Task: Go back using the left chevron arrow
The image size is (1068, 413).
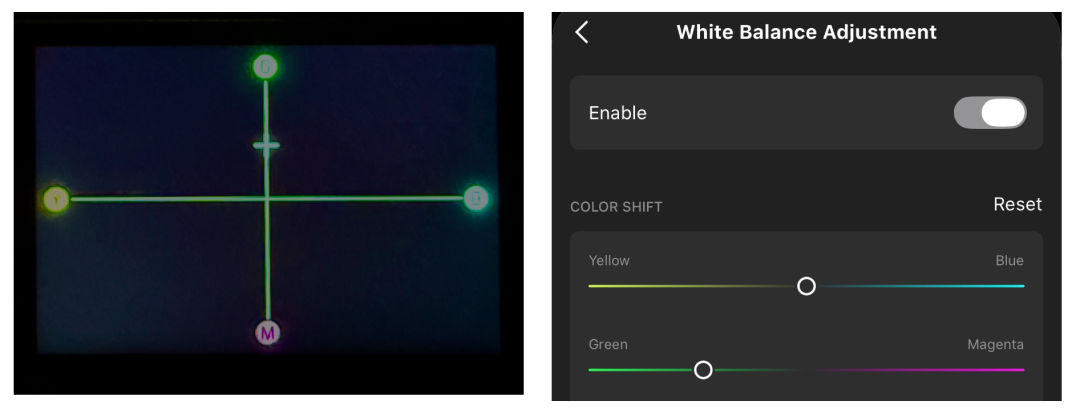Action: point(582,32)
